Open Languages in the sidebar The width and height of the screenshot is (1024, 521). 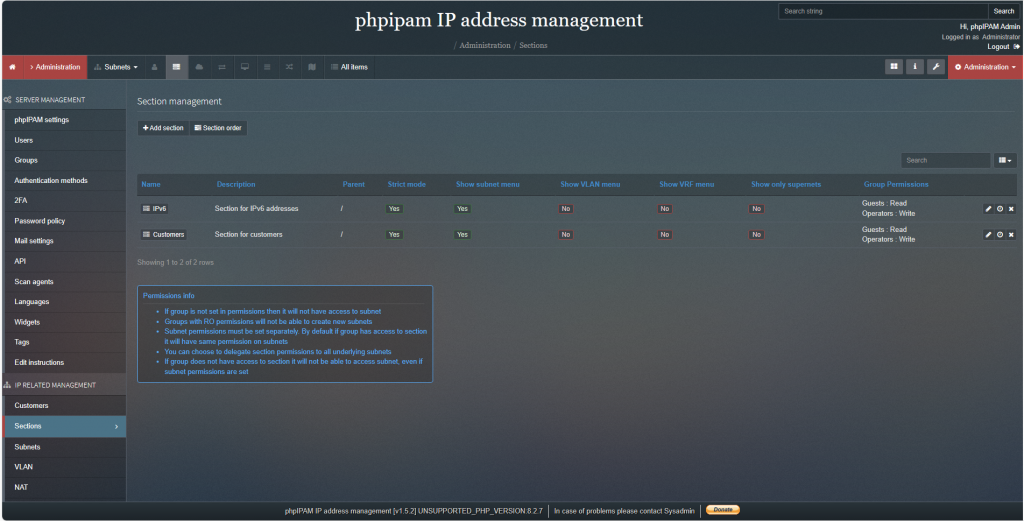click(x=65, y=302)
